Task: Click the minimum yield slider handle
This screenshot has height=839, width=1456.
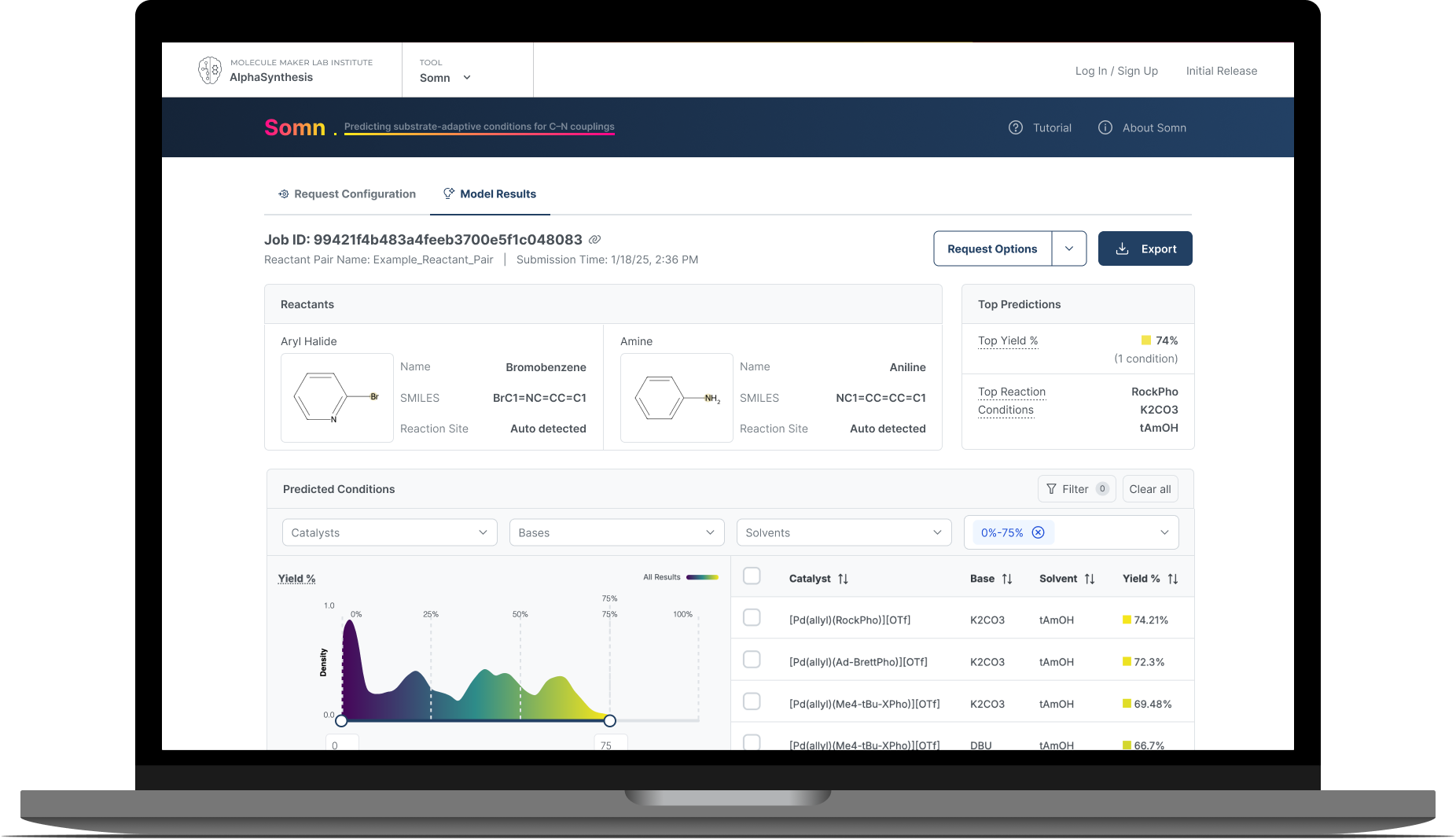Action: [341, 720]
